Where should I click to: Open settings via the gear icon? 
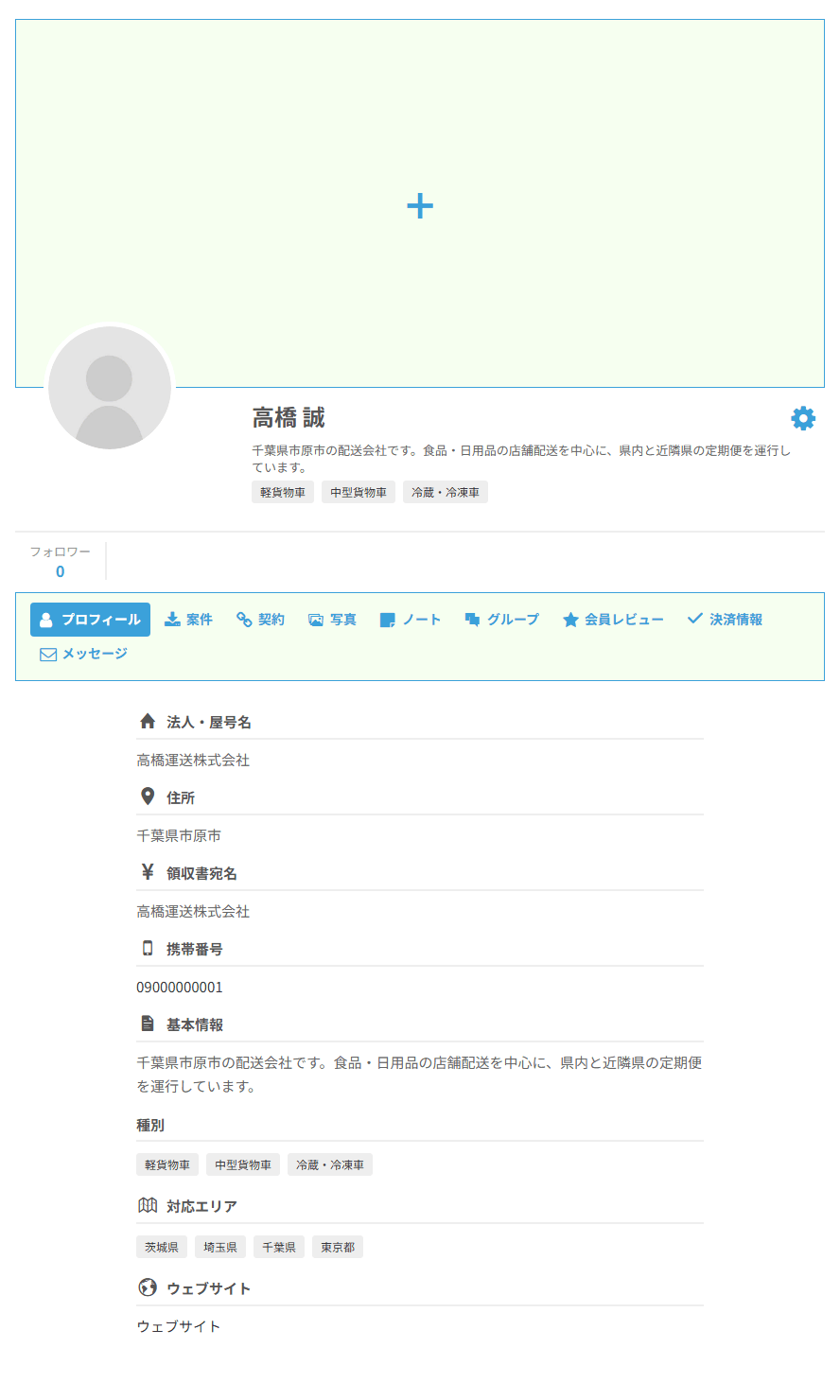803,418
